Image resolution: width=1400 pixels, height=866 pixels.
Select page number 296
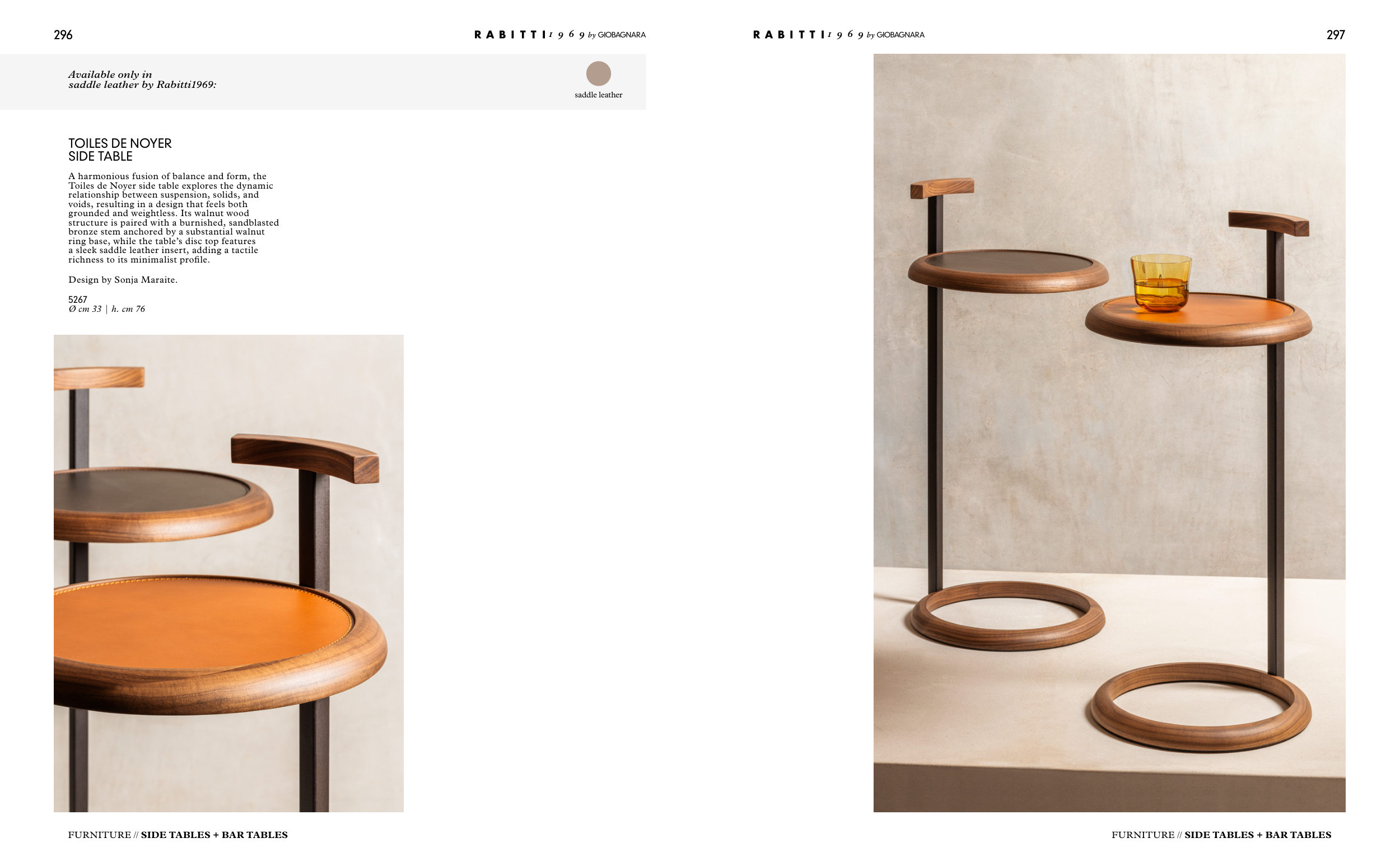click(x=63, y=35)
